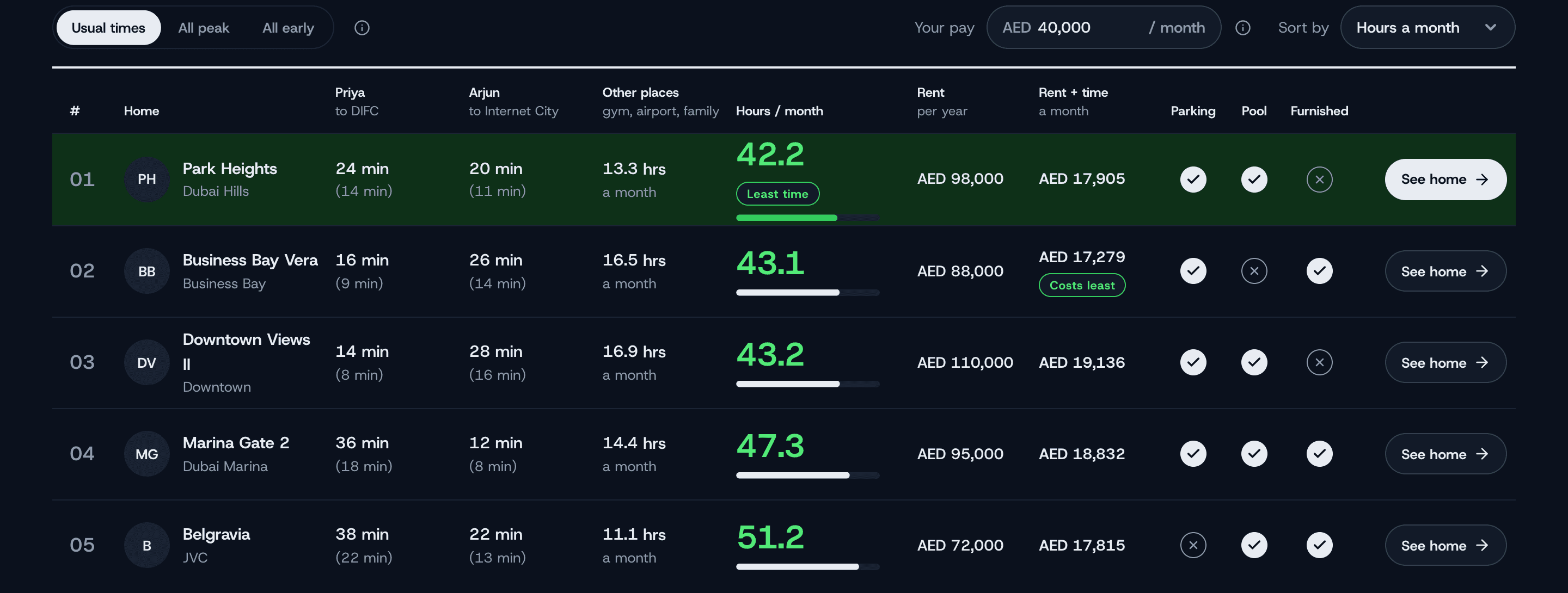The height and width of the screenshot is (593, 1568).
Task: Click the Priya to DIFC column header
Action: [357, 102]
